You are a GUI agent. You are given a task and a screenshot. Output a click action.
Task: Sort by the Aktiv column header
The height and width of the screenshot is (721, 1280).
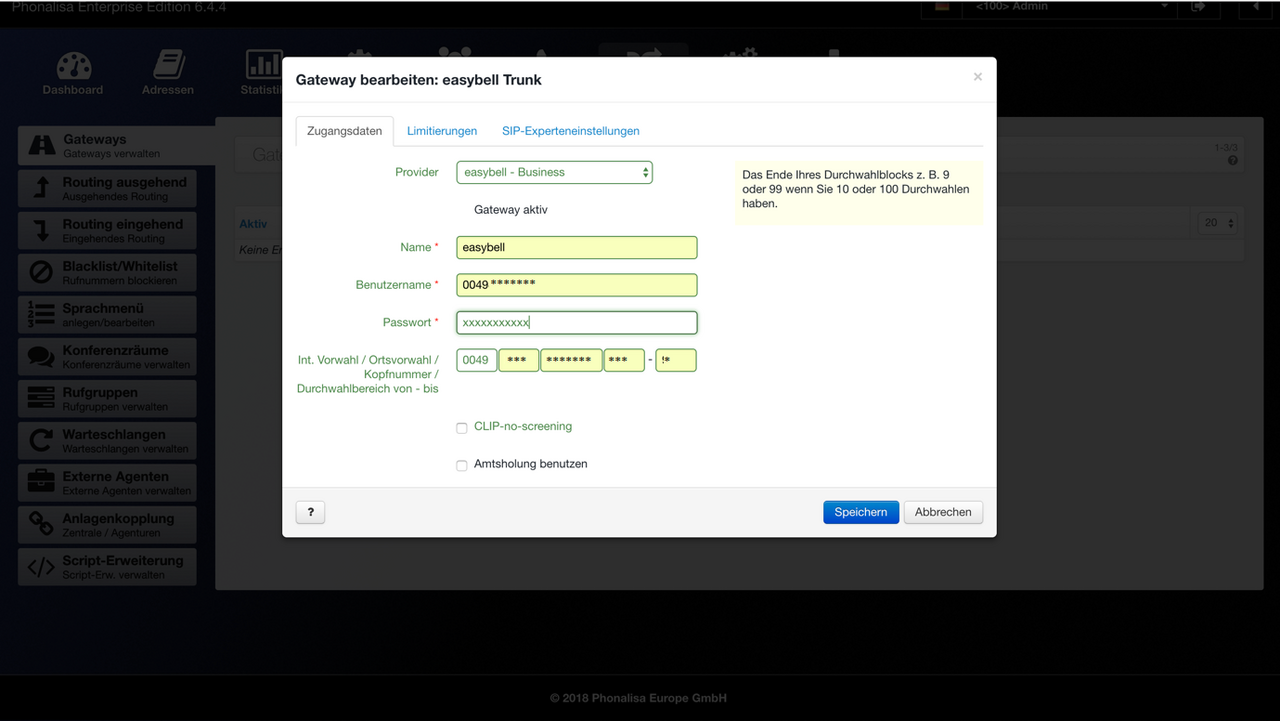point(253,224)
